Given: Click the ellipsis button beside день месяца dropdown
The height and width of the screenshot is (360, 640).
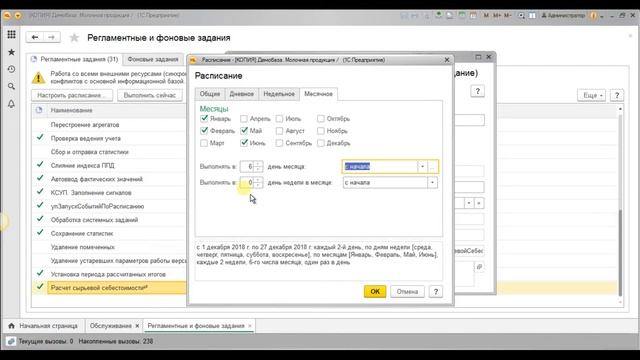Looking at the screenshot, I should pyautogui.click(x=433, y=167).
